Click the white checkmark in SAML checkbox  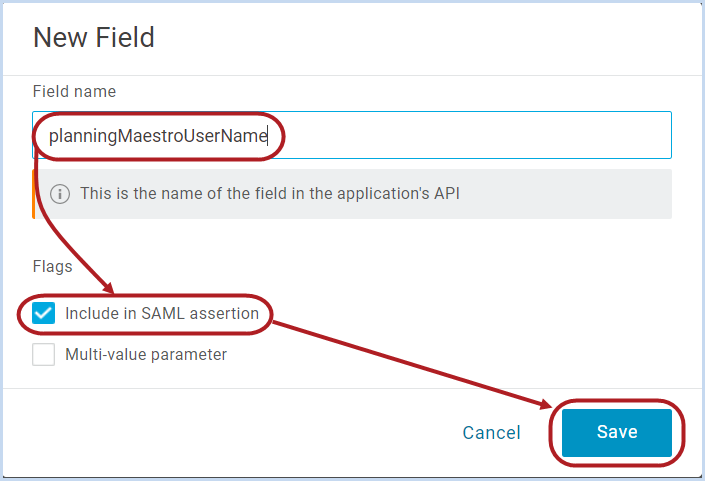[x=44, y=313]
